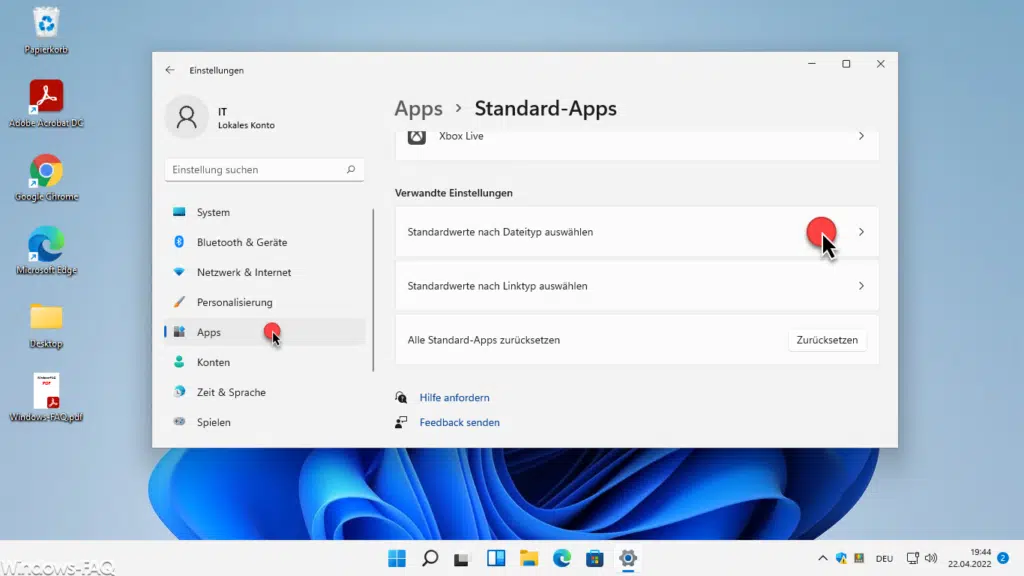Viewport: 1024px width, 576px height.
Task: Click the Hilfe anfordern question mark icon
Action: click(401, 397)
